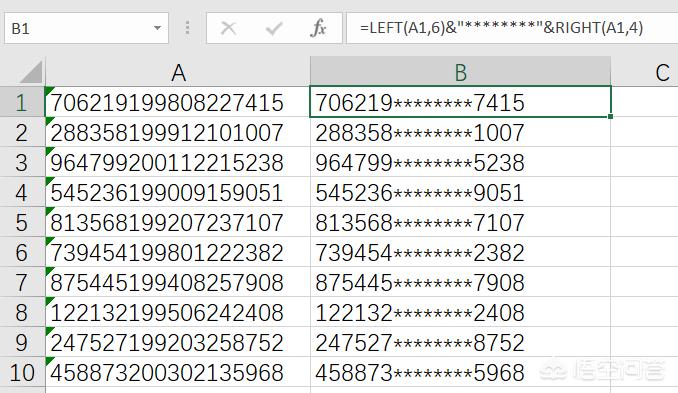The image size is (678, 393).
Task: Click masked cell 813568********7107
Action: (x=461, y=222)
